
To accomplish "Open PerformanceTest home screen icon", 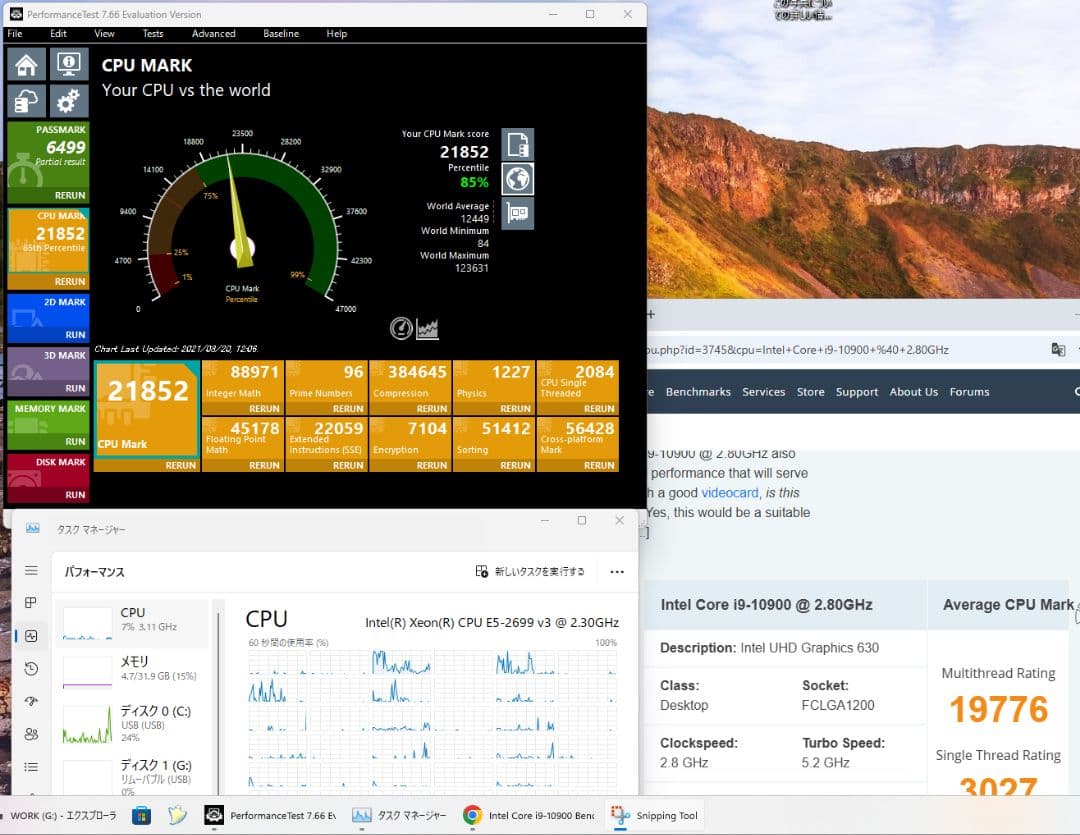I will (x=26, y=63).
